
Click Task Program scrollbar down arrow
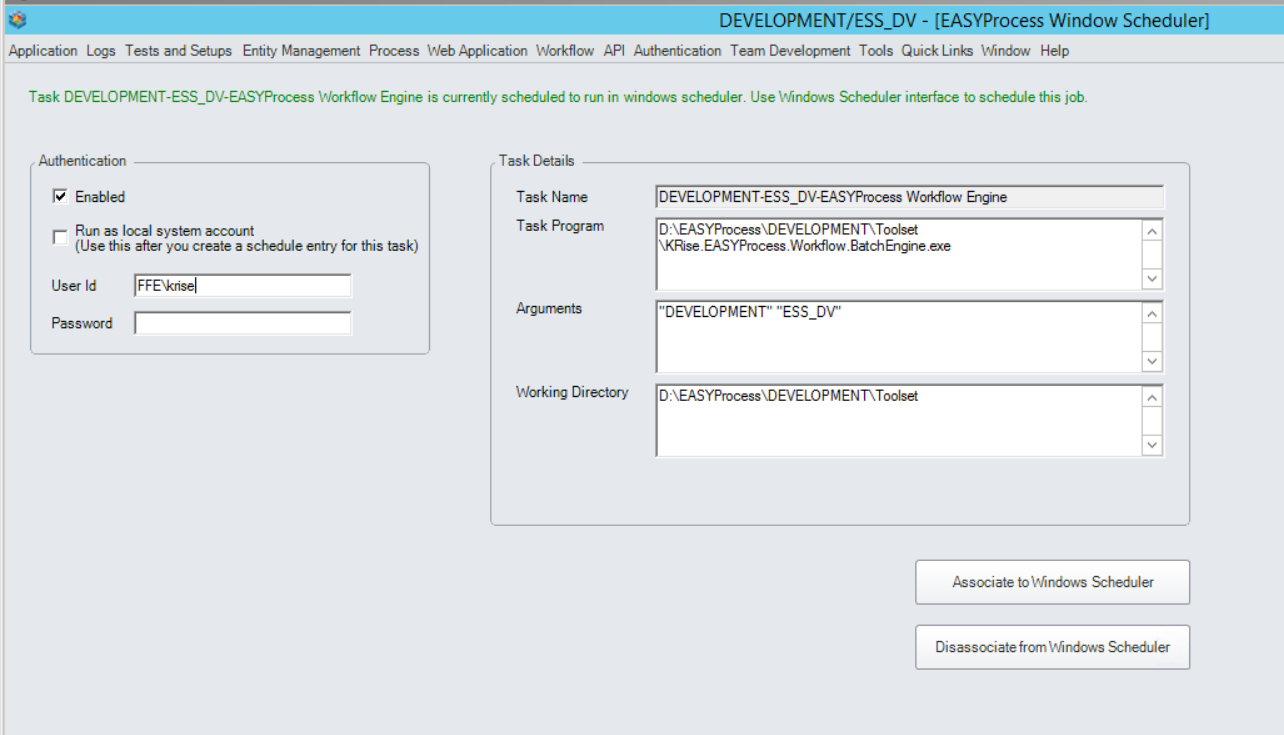pyautogui.click(x=1152, y=279)
